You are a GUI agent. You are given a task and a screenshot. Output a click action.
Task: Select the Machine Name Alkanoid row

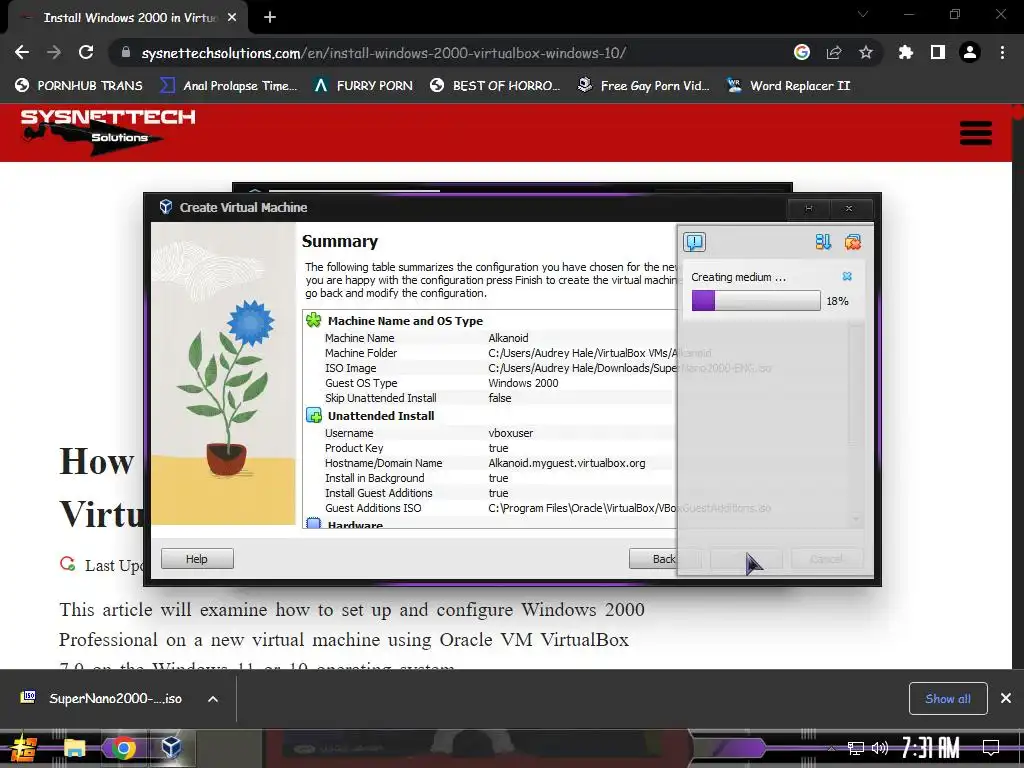coord(490,338)
